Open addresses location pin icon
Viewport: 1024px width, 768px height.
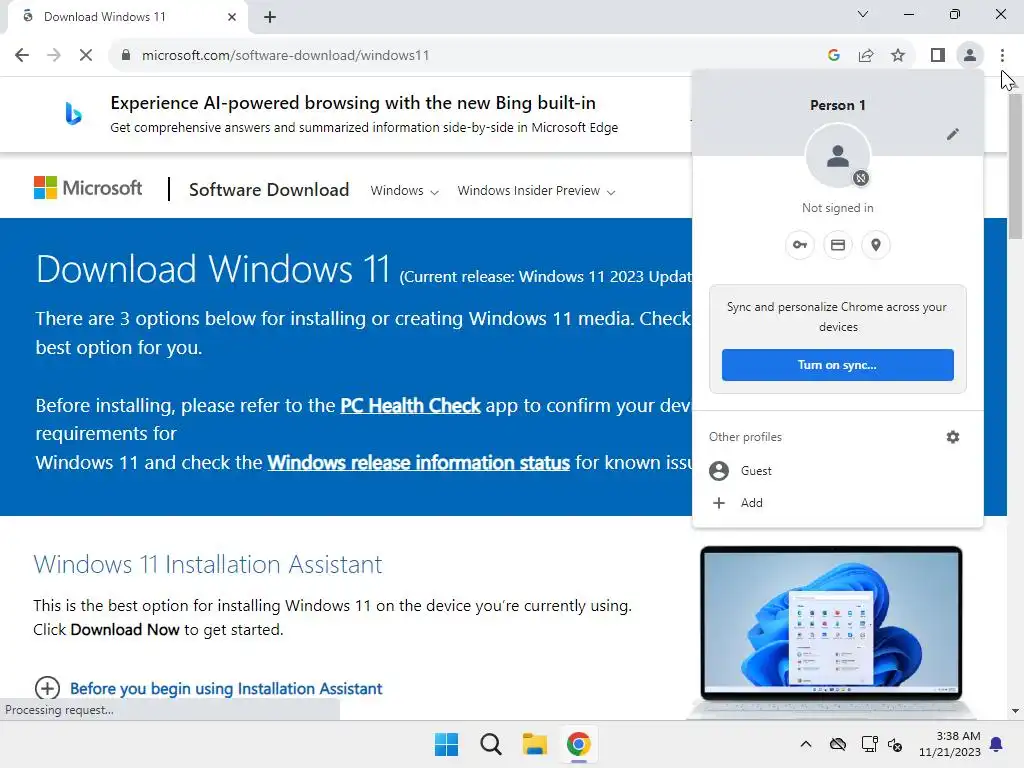tap(876, 245)
